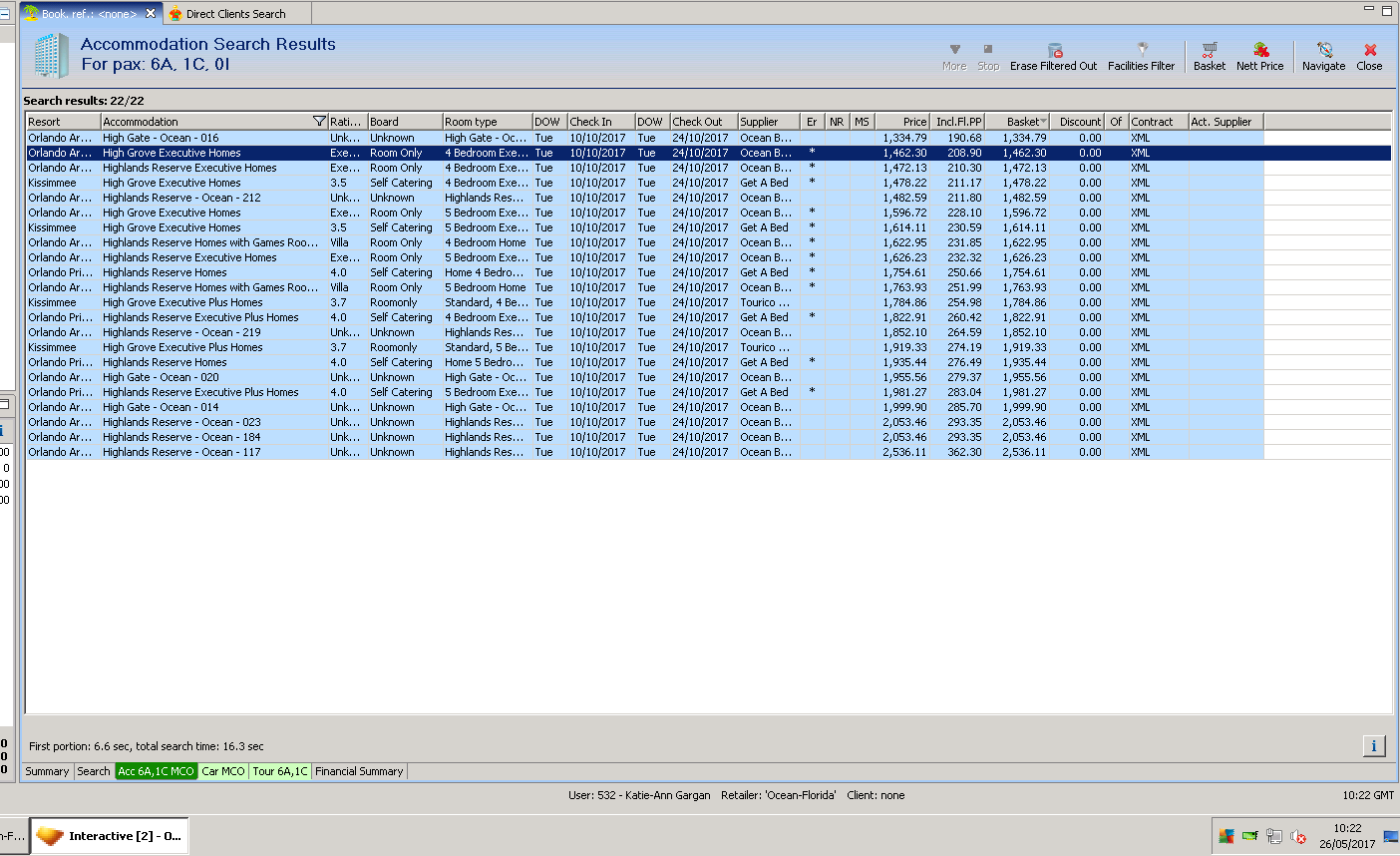Click the Navigate compass icon
The height and width of the screenshot is (856, 1400).
[x=1324, y=50]
